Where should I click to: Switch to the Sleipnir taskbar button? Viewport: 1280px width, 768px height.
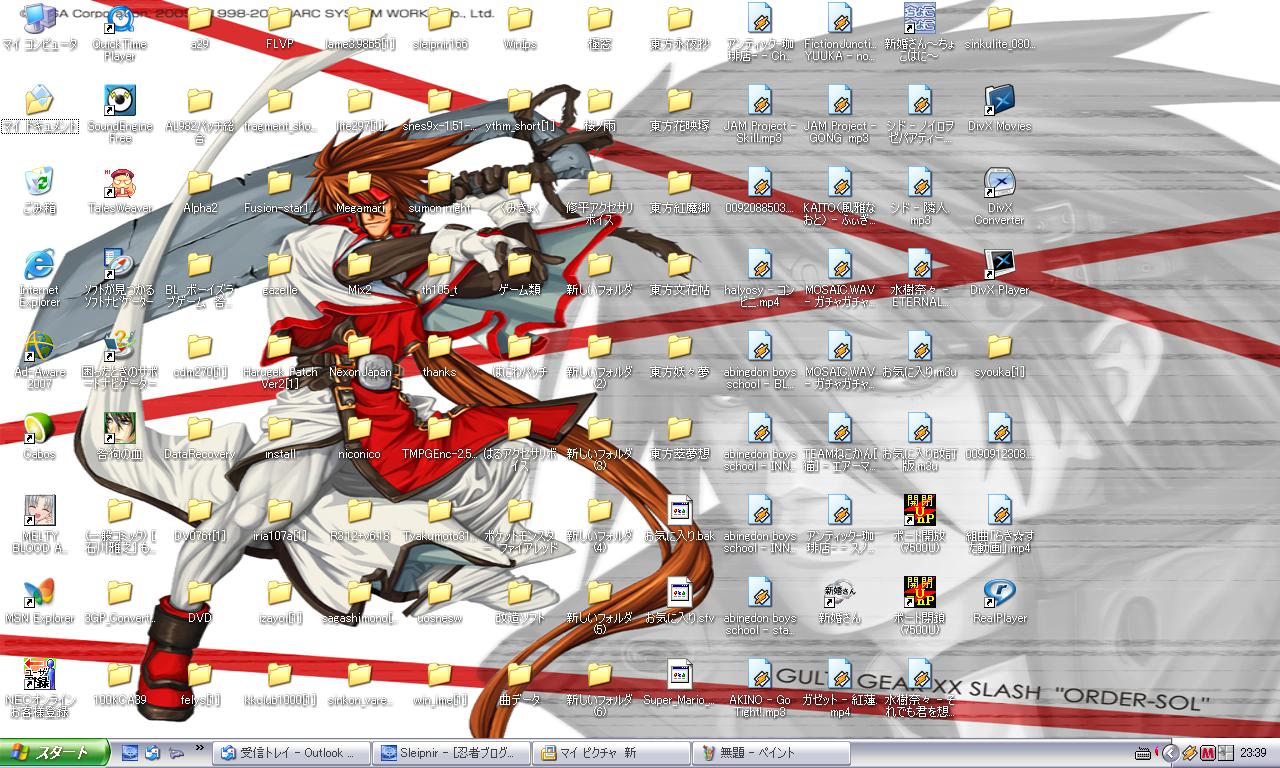coord(451,753)
